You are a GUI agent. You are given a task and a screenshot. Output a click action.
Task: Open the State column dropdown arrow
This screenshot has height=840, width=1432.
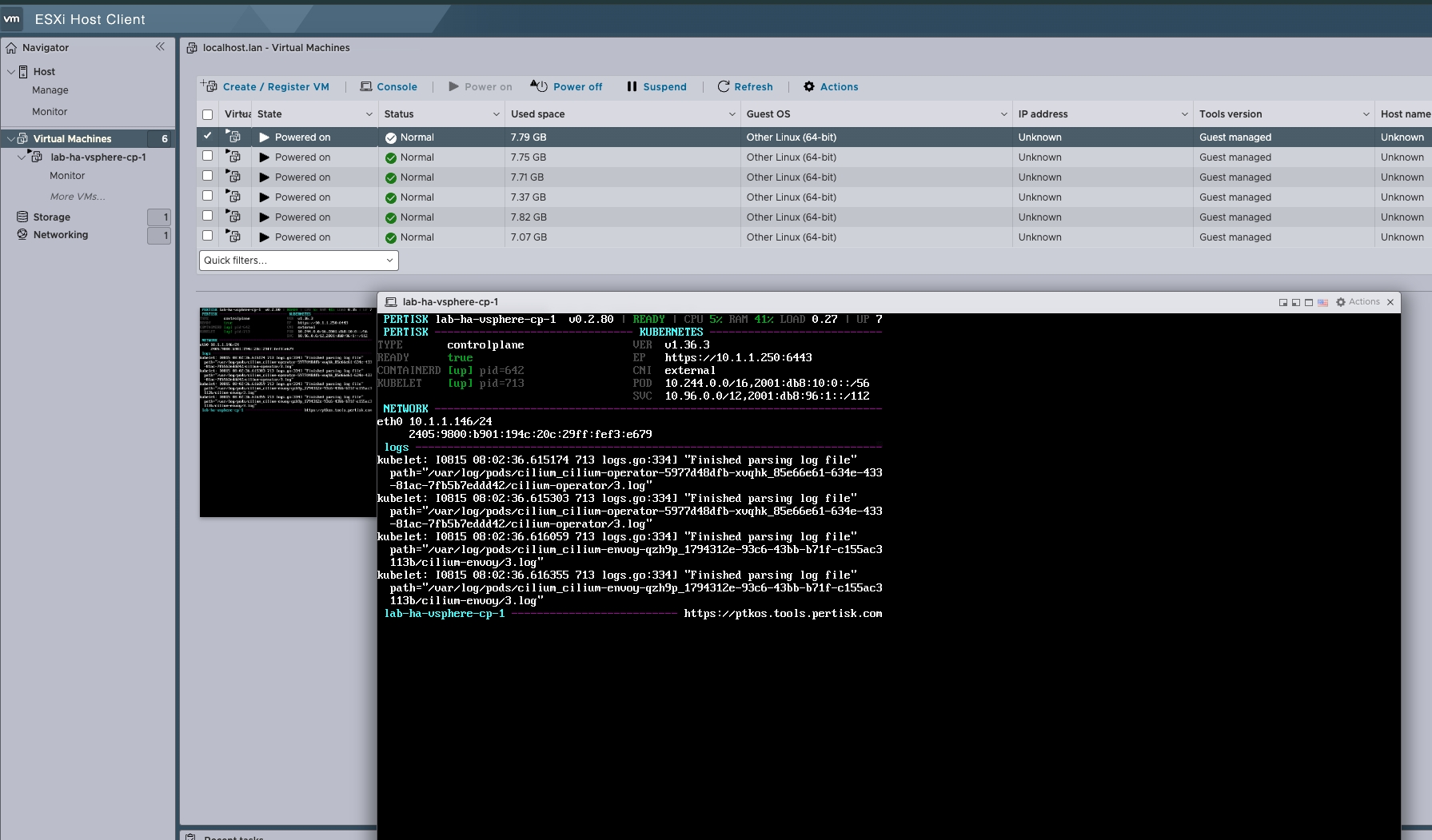(369, 114)
